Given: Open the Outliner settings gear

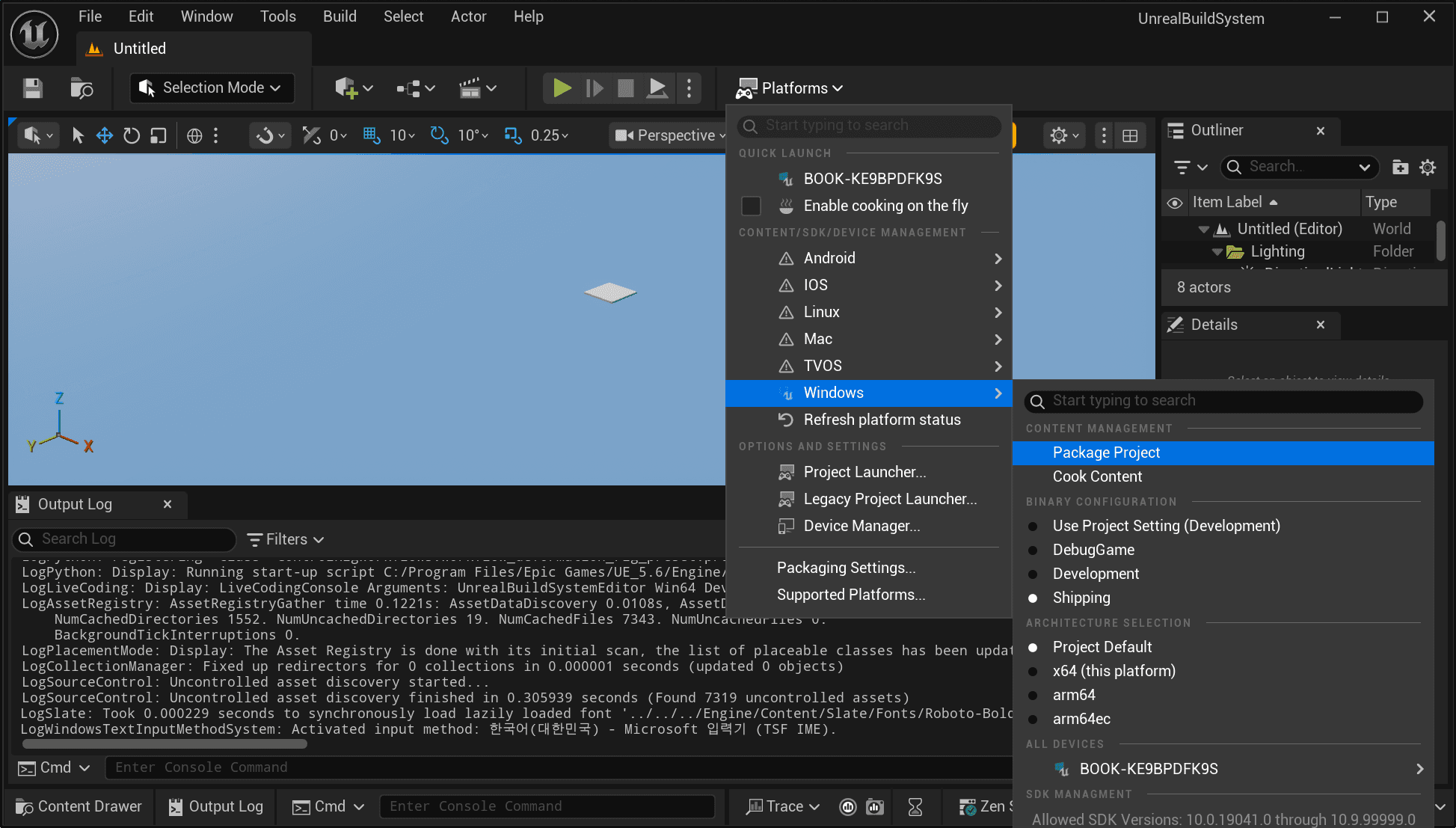Looking at the screenshot, I should (x=1428, y=167).
